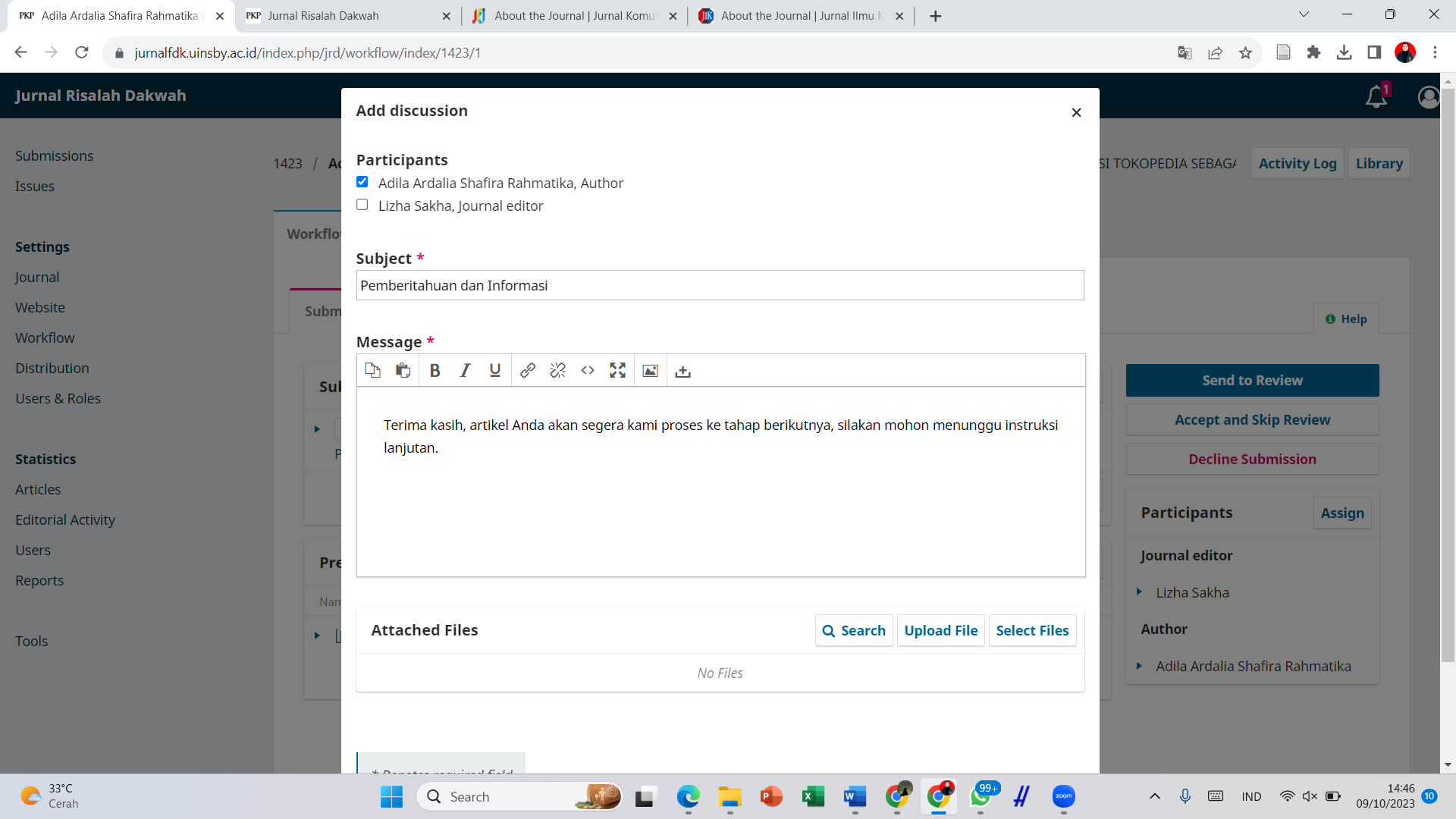The width and height of the screenshot is (1456, 819).
Task: Click the editor upload icon
Action: [683, 372]
